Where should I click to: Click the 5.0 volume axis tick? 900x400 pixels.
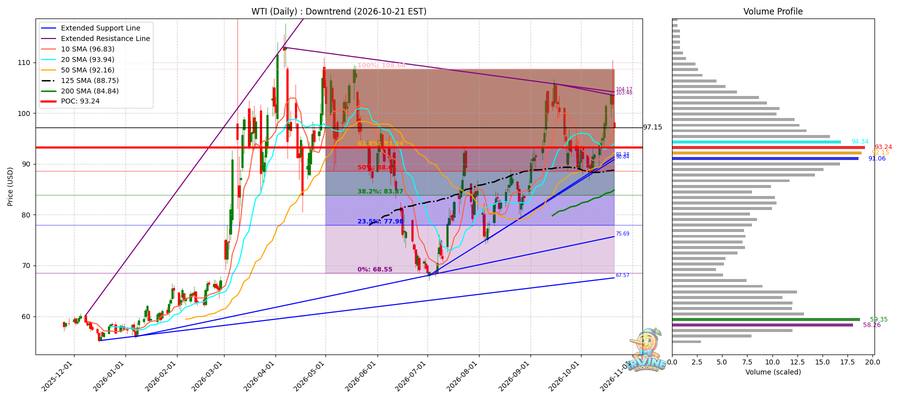(722, 362)
